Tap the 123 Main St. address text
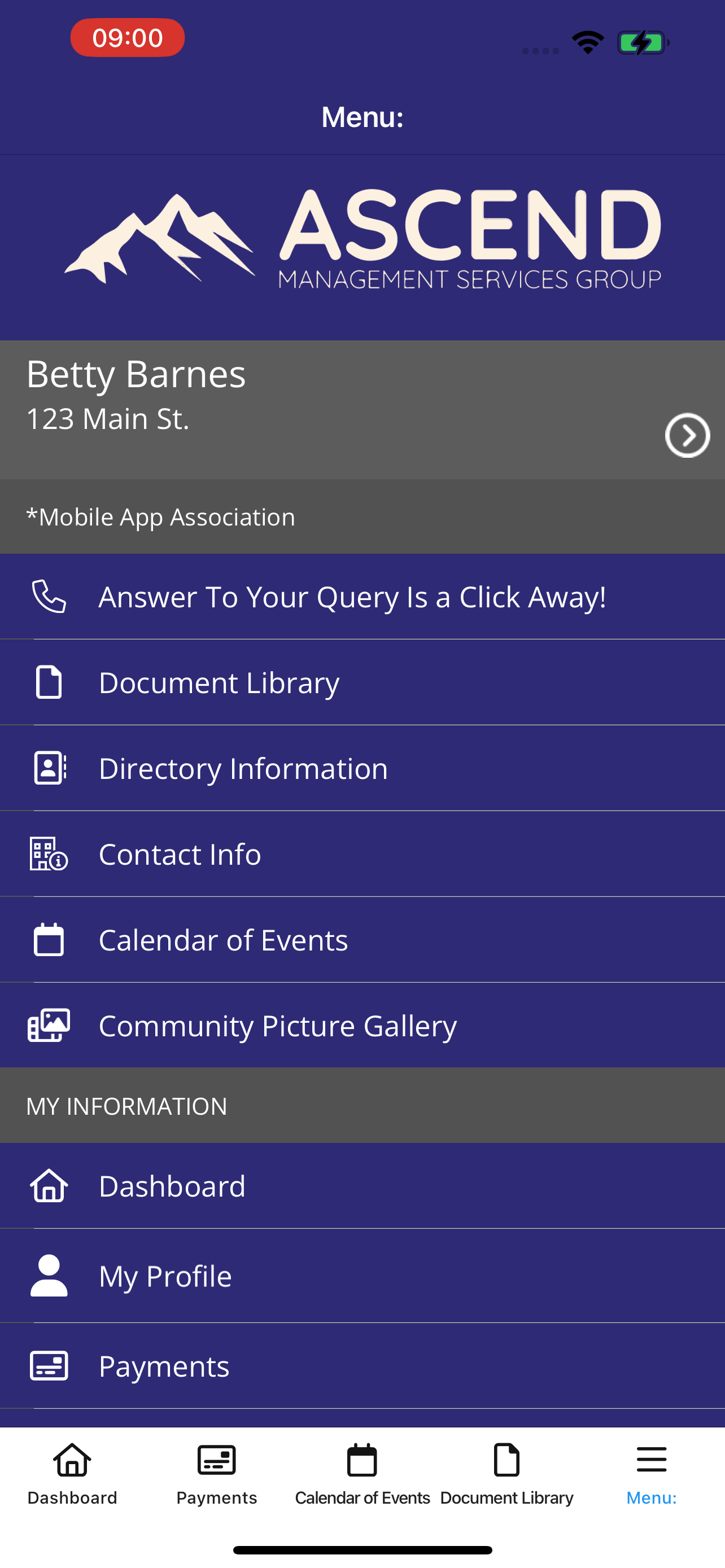The height and width of the screenshot is (1568, 725). click(x=108, y=419)
